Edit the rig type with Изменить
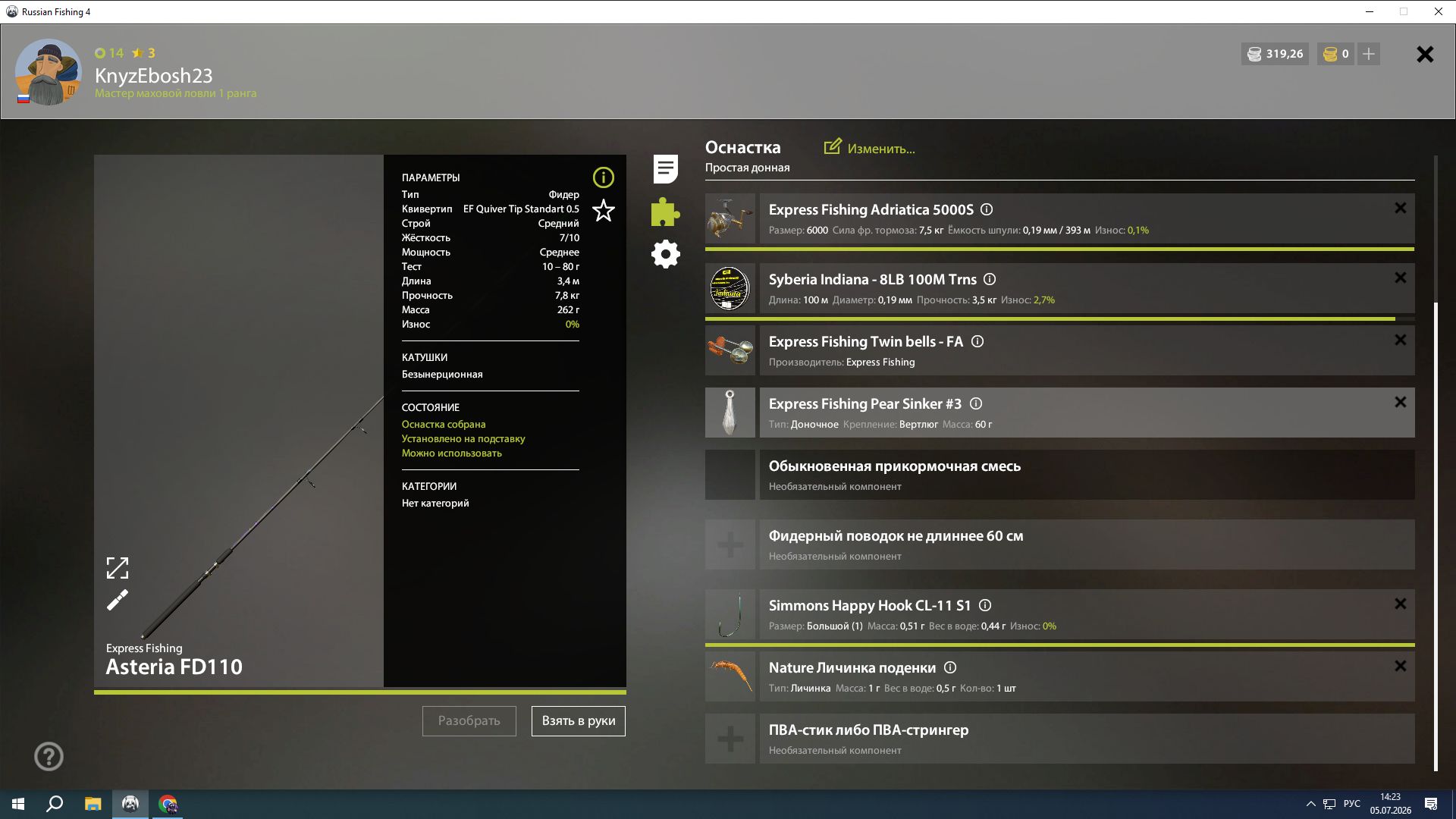The image size is (1456, 819). pos(870,148)
